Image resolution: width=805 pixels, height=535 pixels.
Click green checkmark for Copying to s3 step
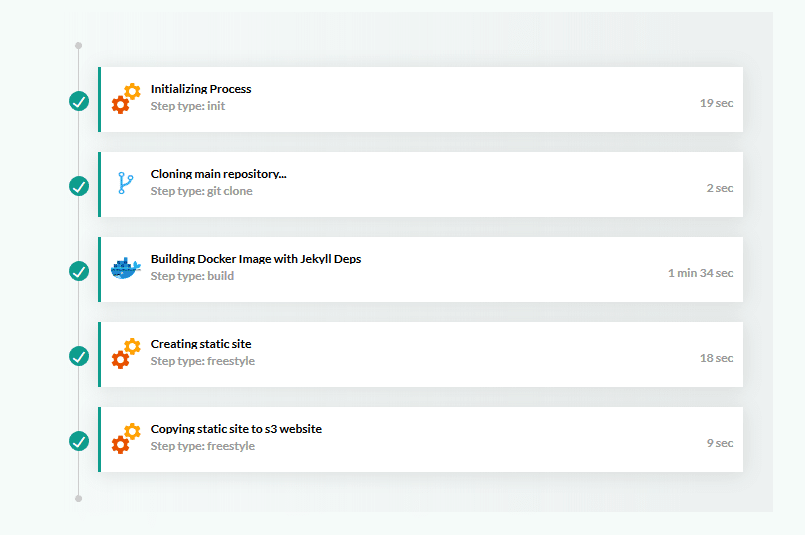coord(79,441)
